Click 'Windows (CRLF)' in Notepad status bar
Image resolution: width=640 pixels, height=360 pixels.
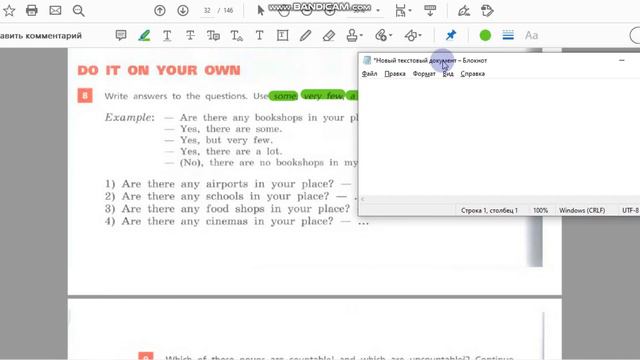(582, 211)
